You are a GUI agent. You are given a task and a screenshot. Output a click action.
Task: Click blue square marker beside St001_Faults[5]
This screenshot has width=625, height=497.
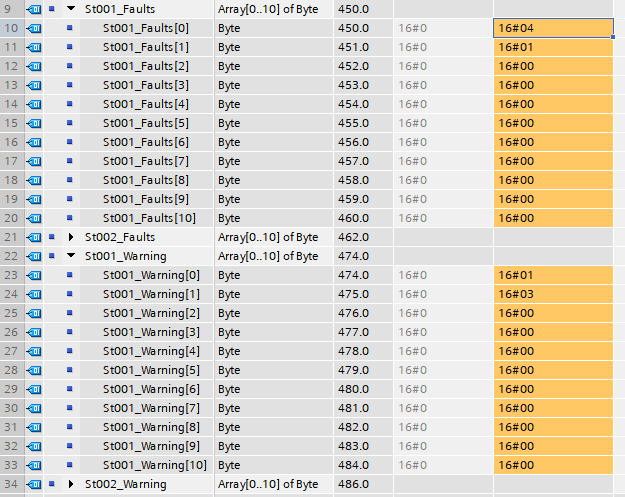[70, 122]
